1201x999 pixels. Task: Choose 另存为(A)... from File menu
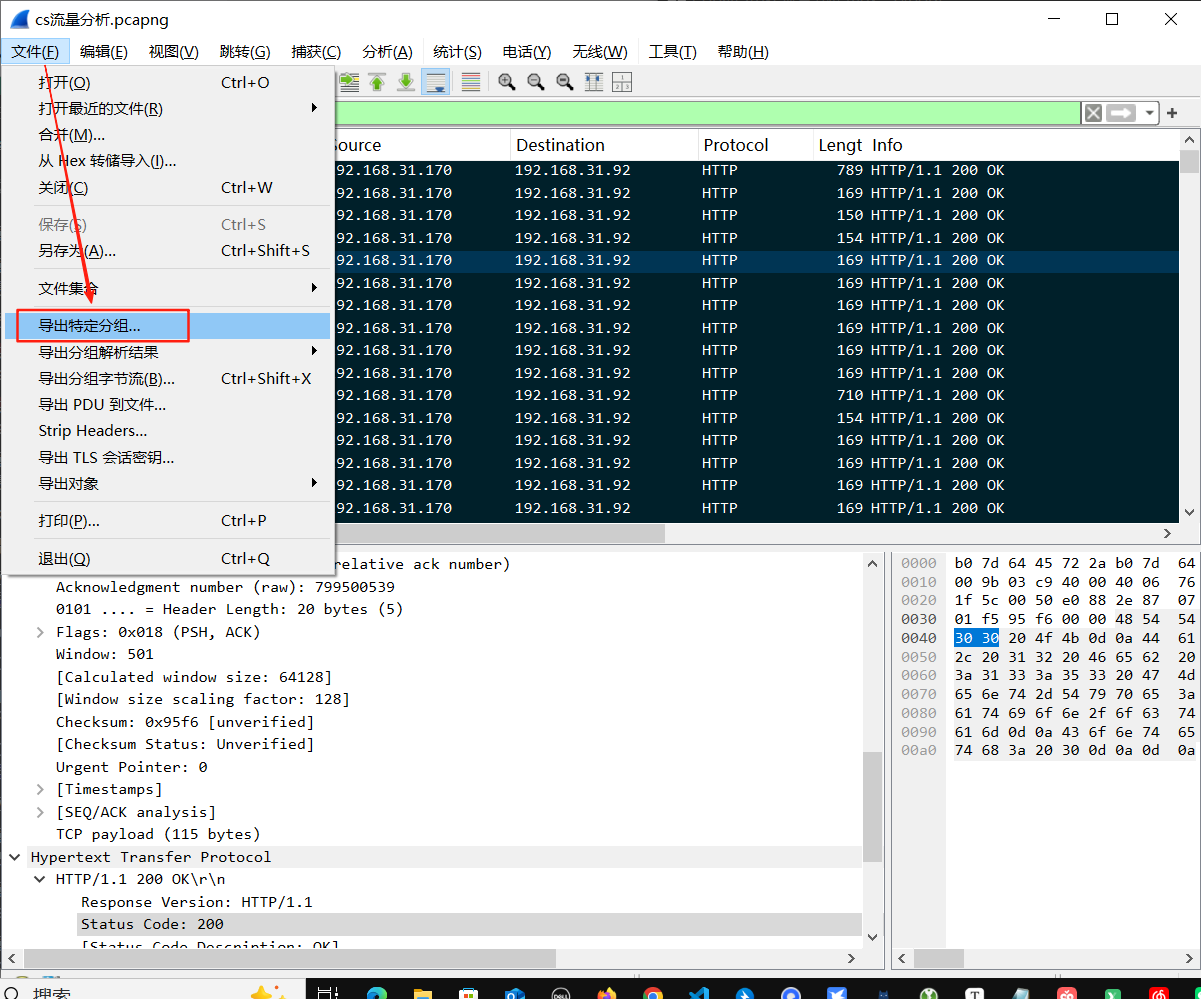(x=77, y=251)
